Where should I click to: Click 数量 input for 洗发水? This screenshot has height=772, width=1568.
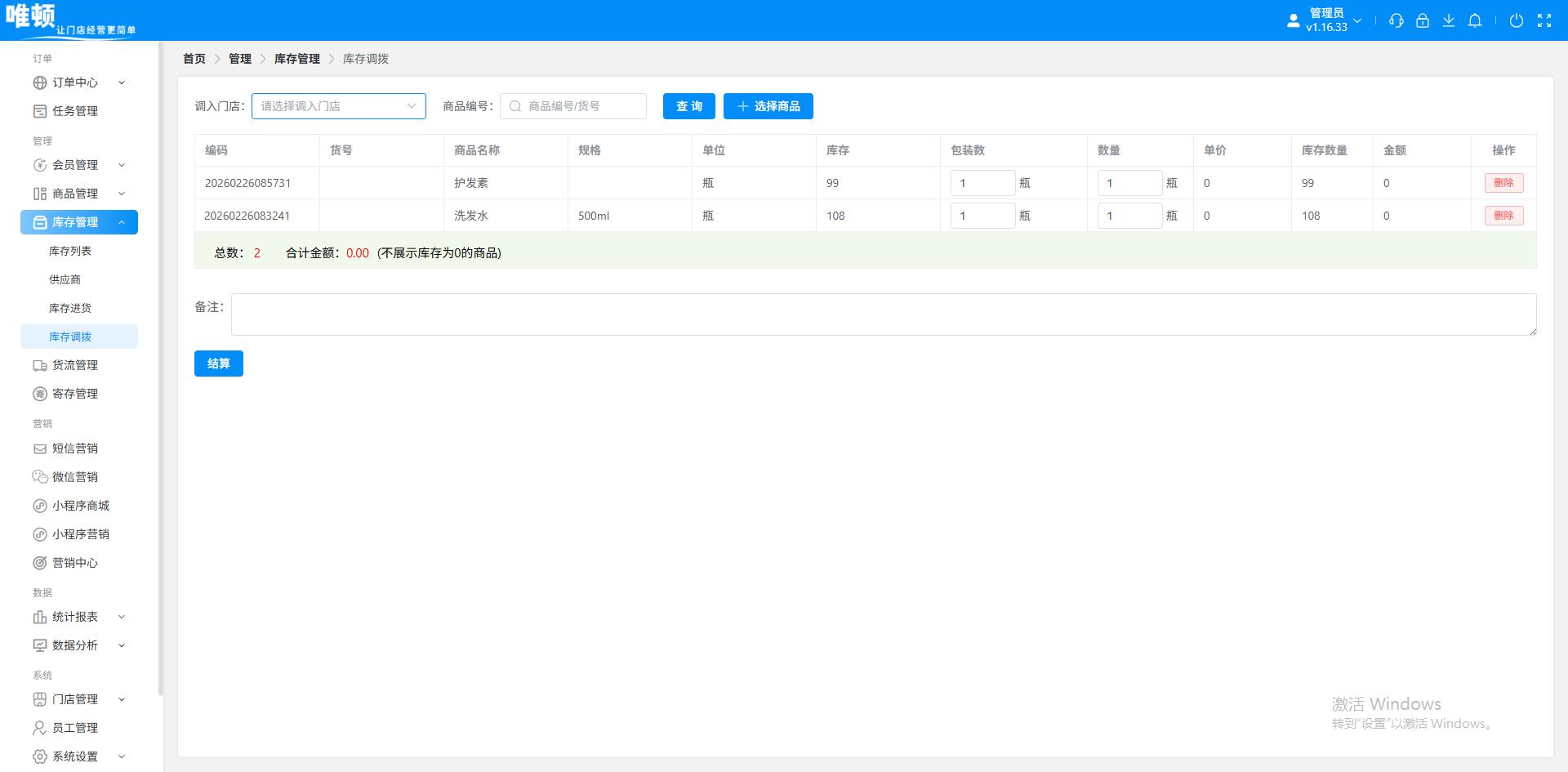(x=1129, y=216)
